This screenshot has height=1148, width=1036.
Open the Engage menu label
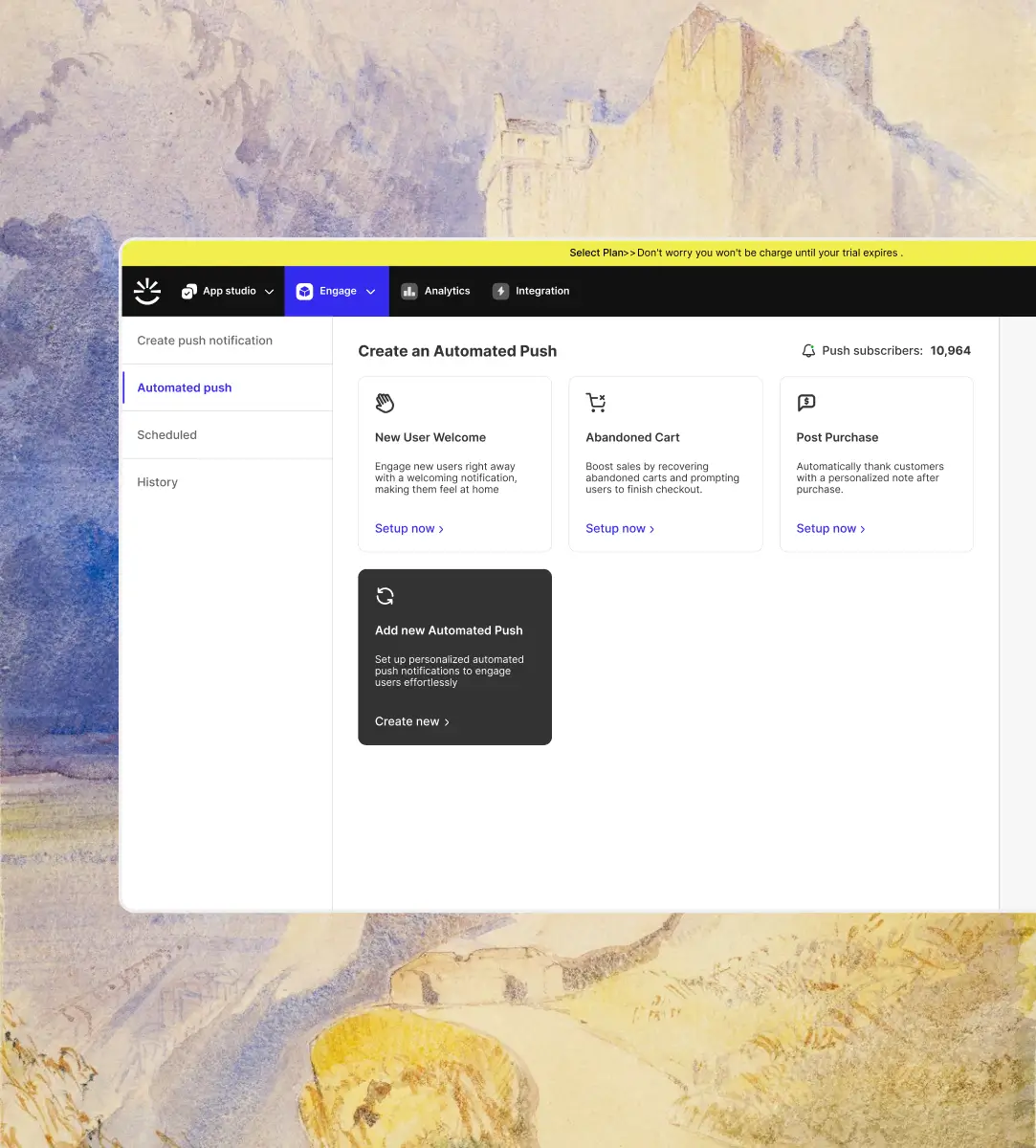click(338, 291)
